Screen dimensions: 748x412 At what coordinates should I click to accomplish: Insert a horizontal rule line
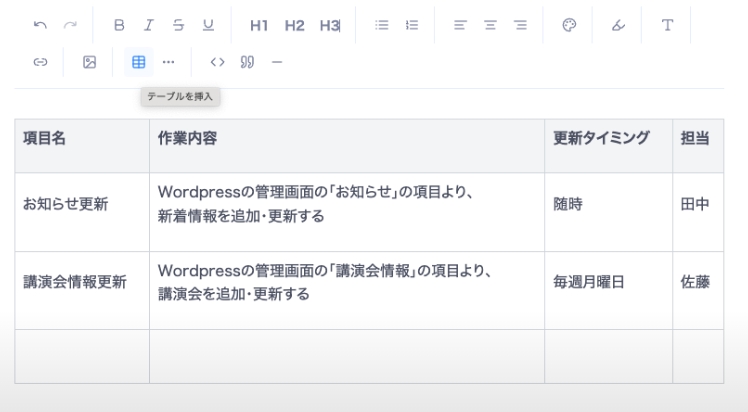point(277,62)
